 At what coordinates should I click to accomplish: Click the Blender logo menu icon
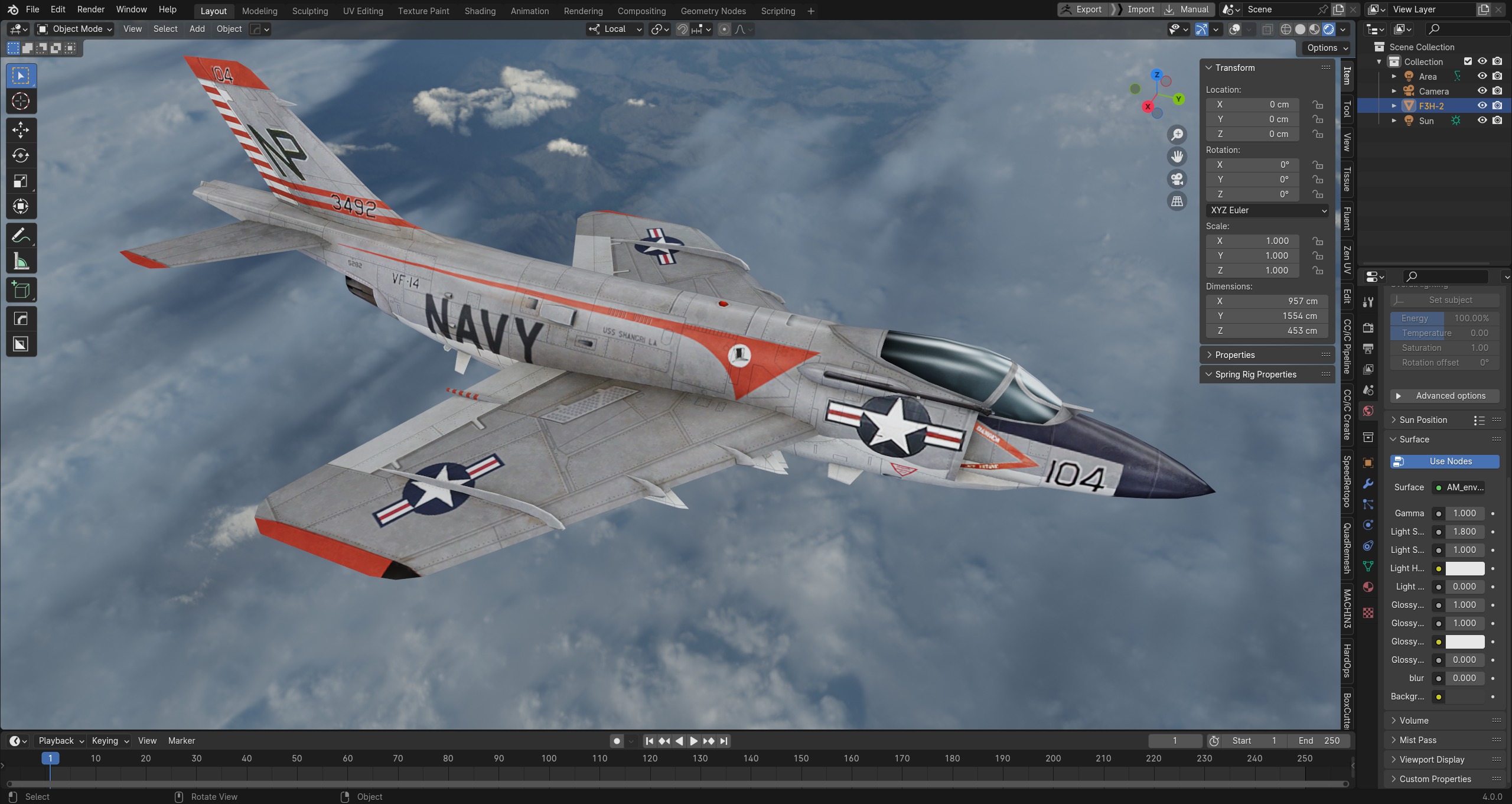[13, 10]
